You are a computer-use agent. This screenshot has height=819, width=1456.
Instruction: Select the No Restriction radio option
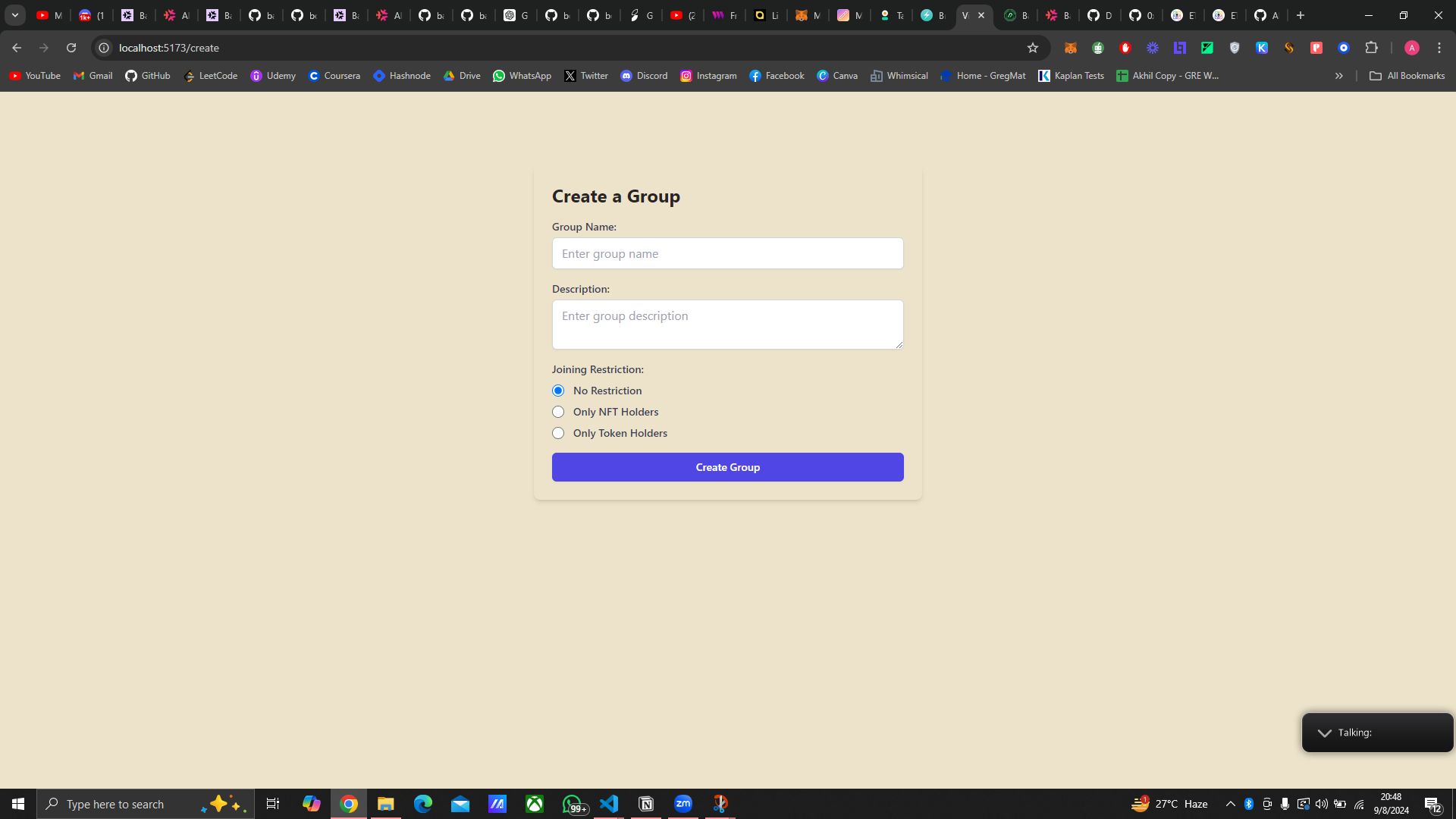point(558,391)
